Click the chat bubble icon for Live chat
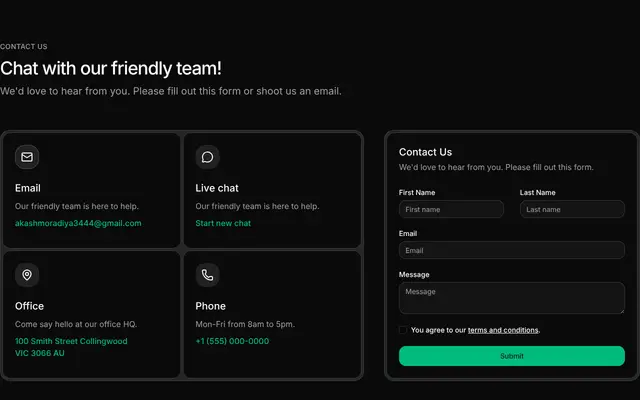 207,157
